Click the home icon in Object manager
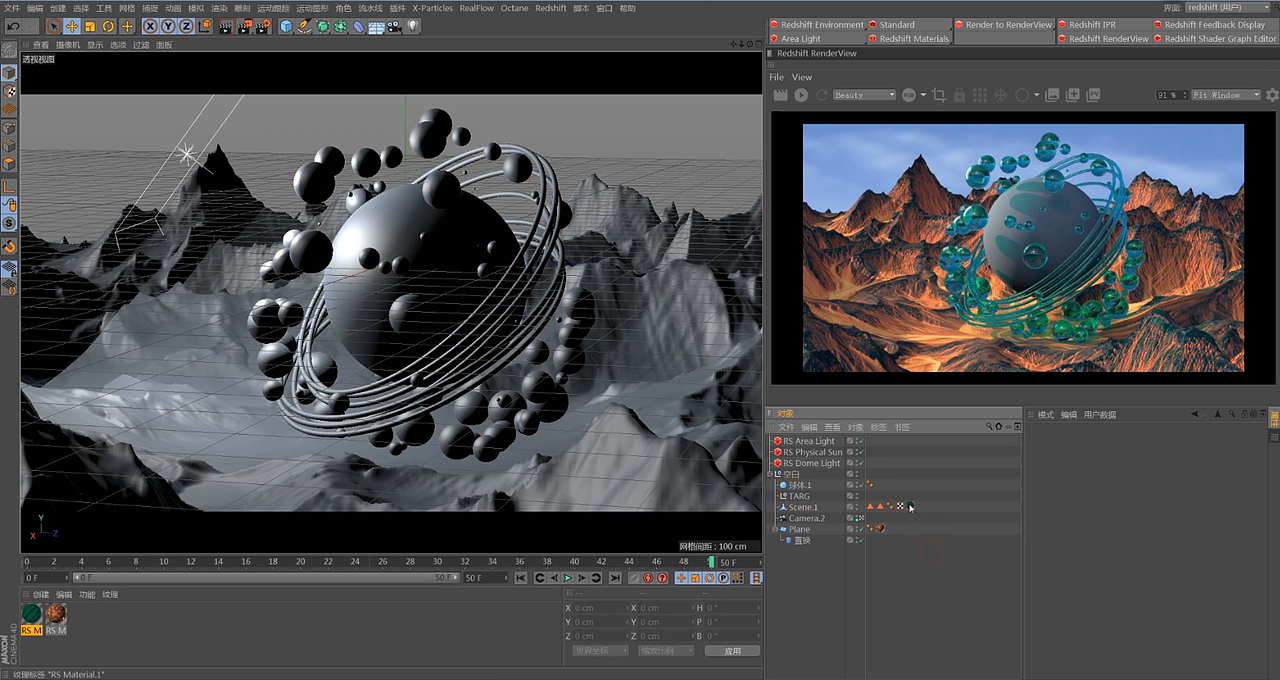Viewport: 1280px width, 680px height. tap(998, 426)
